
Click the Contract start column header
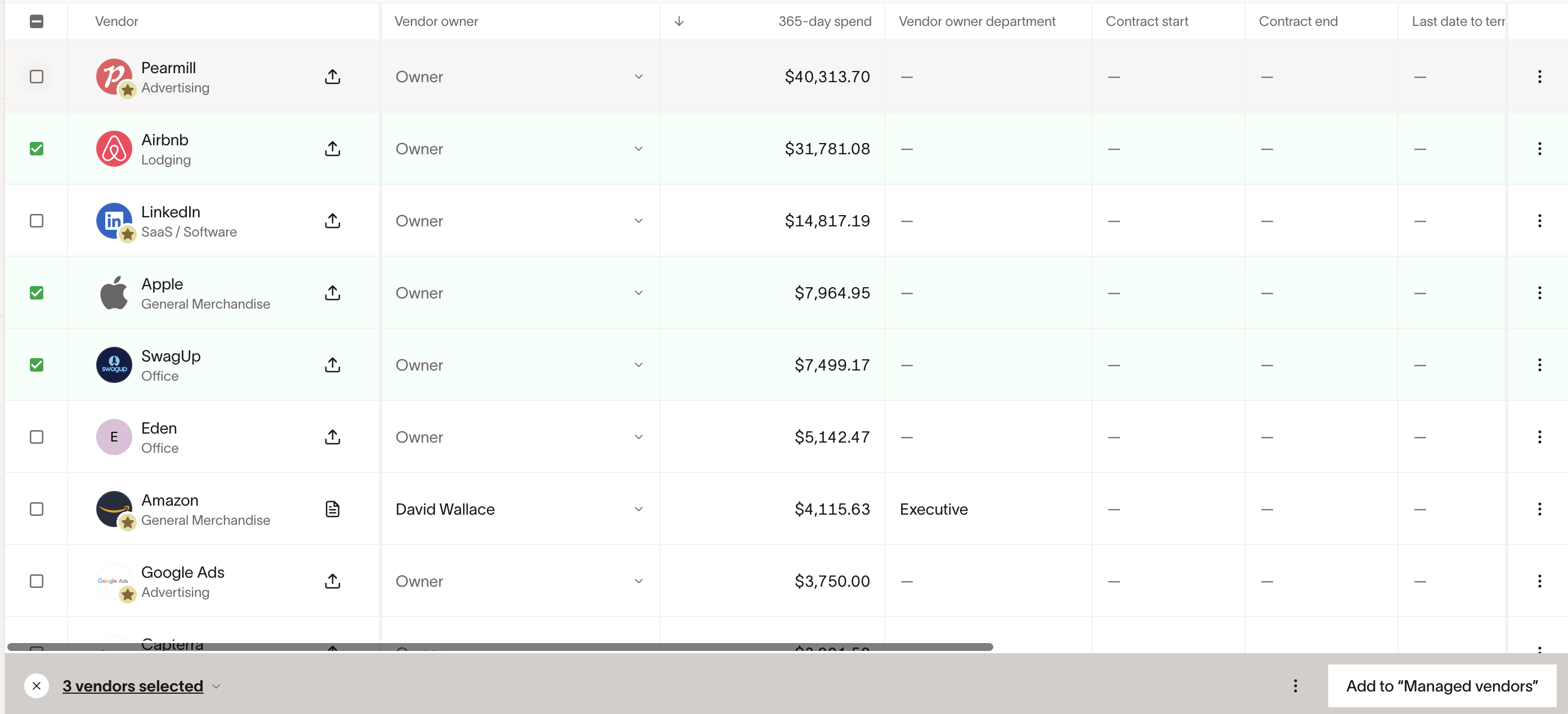tap(1147, 21)
